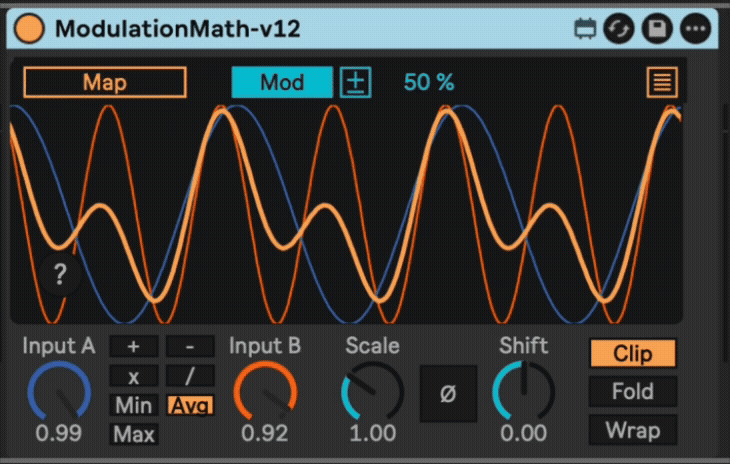Open the three-dots device options menu
730x464 pixels.
tap(696, 29)
